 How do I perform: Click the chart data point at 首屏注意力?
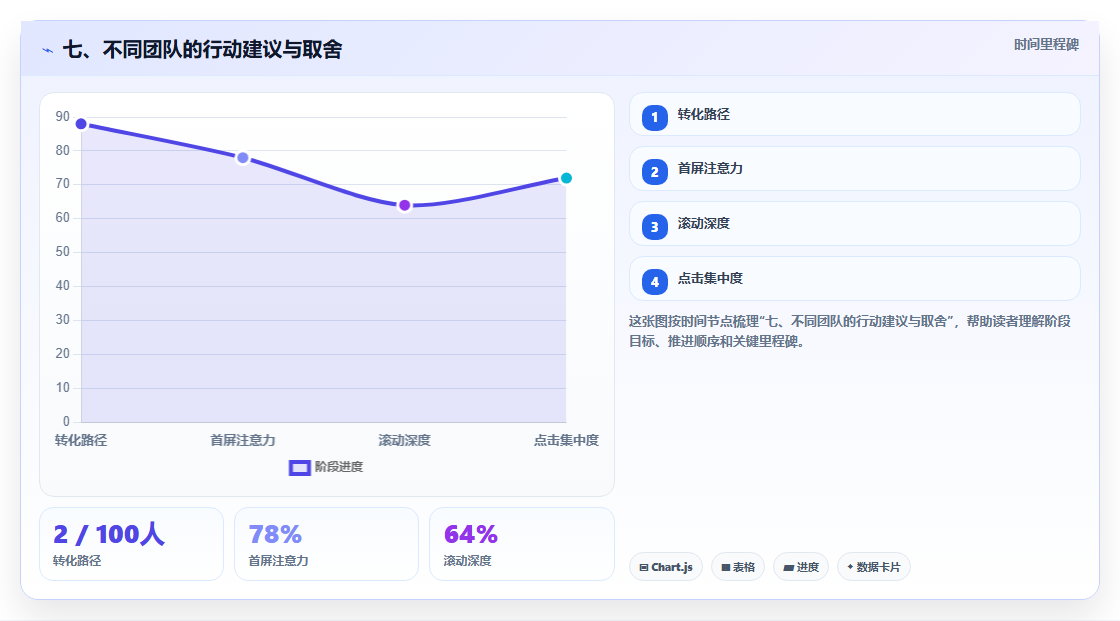(x=243, y=158)
